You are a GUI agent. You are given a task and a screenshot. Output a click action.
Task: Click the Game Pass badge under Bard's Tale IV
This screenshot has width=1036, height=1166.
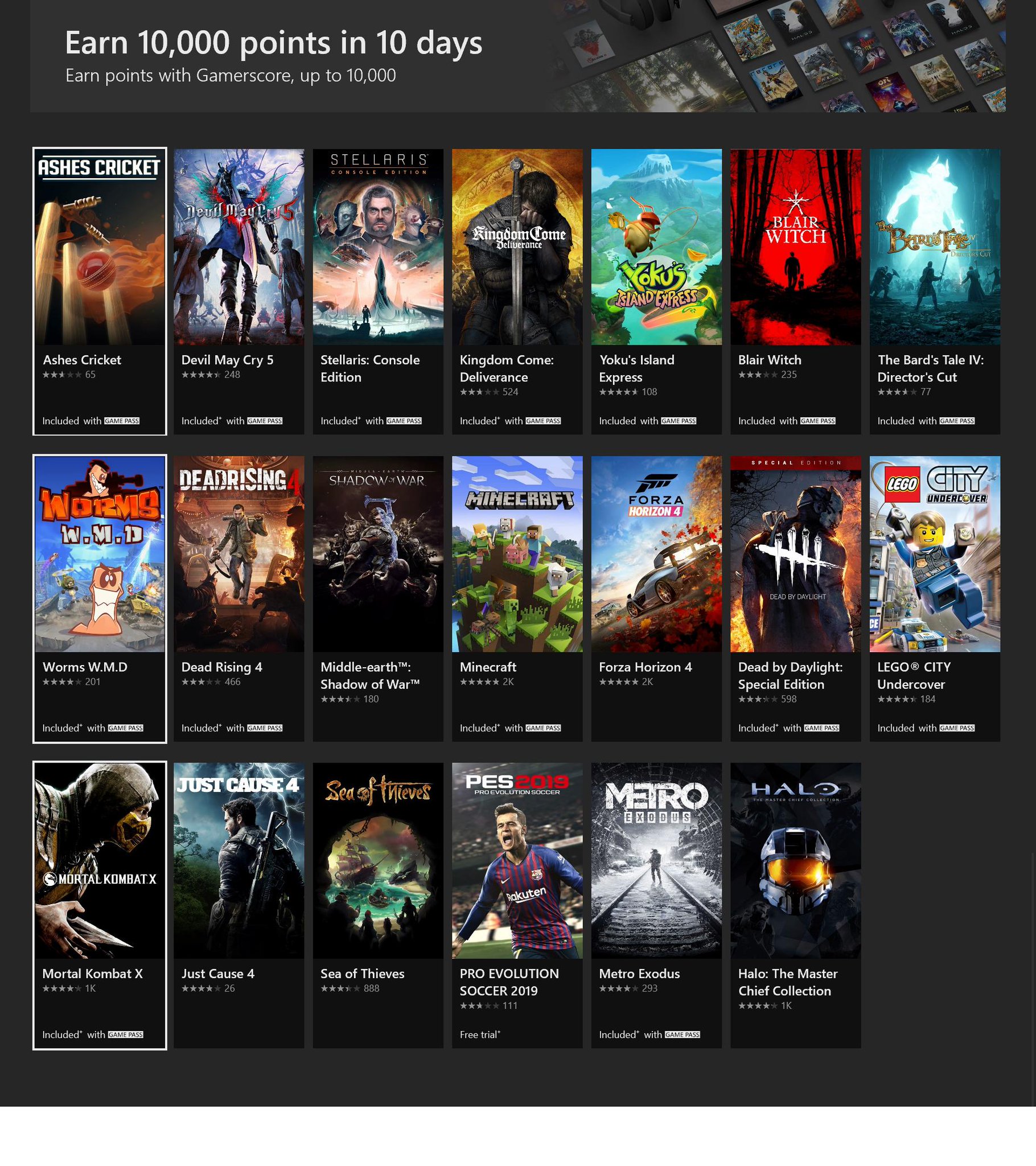point(957,421)
